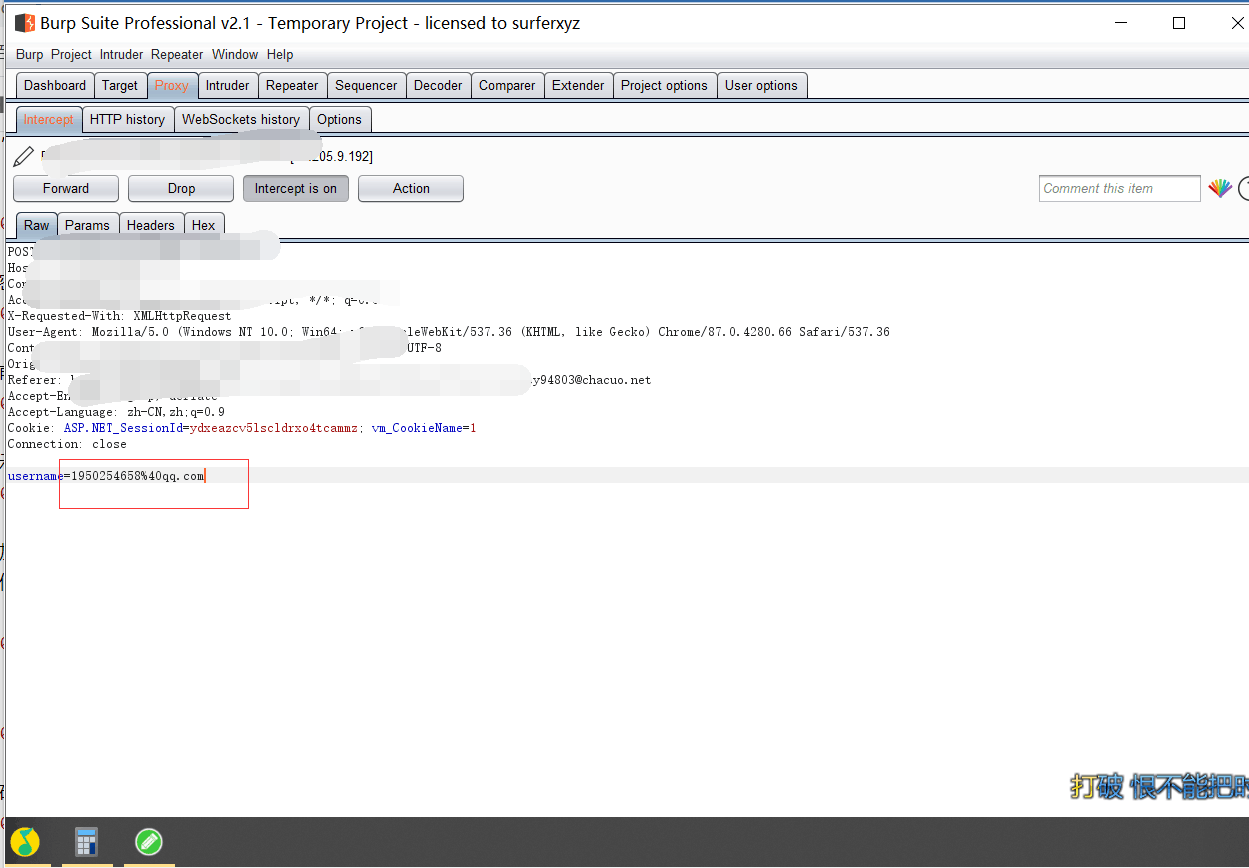Select the Raw request view tab
The height and width of the screenshot is (868, 1249).
36,225
